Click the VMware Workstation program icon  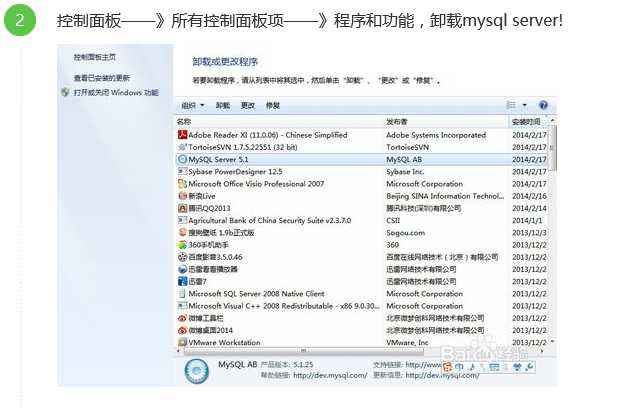(x=183, y=343)
